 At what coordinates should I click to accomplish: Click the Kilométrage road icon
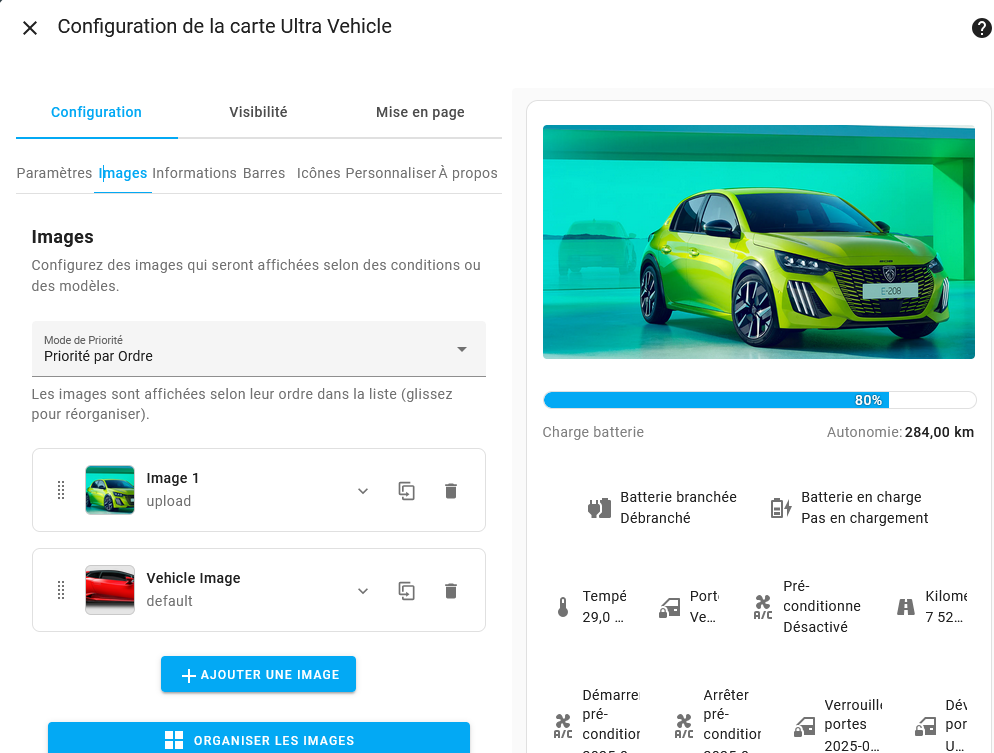click(x=906, y=607)
